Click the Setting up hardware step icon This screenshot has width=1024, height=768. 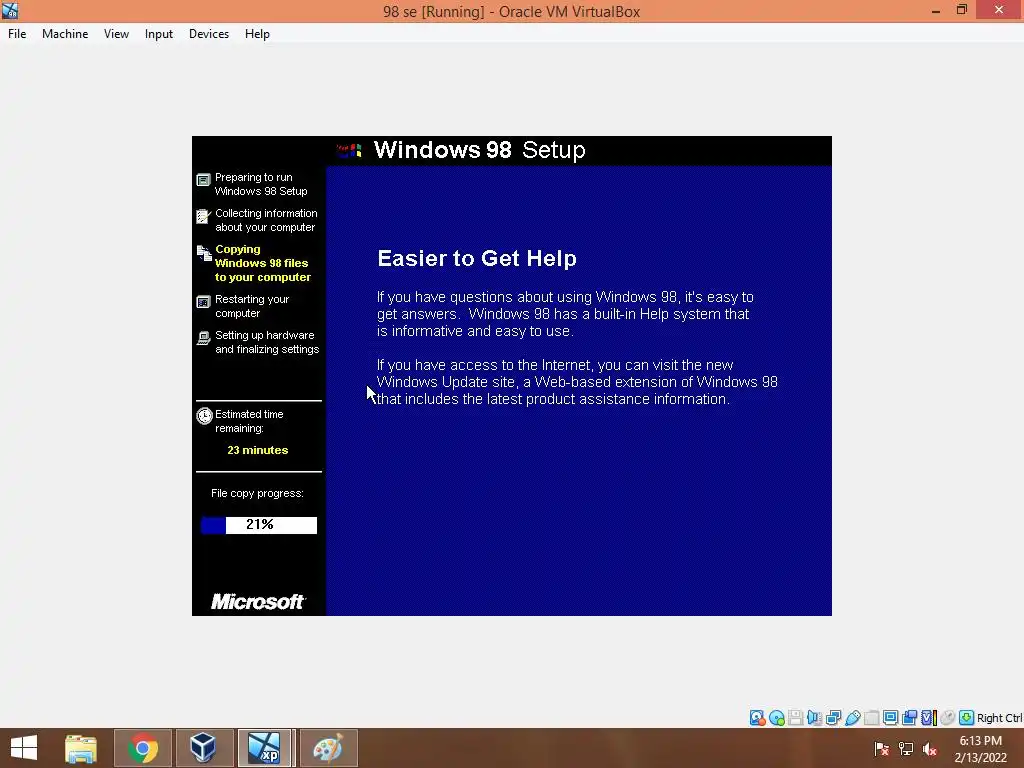tap(203, 338)
